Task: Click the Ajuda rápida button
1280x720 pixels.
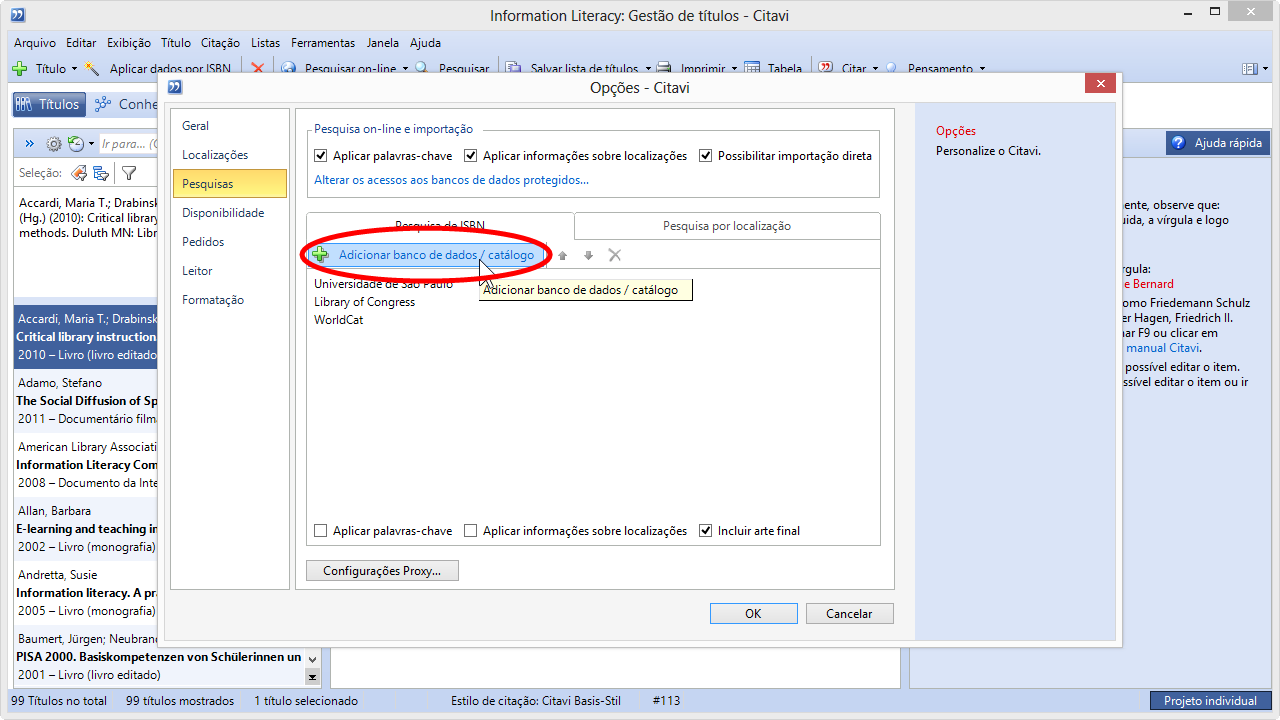Action: (x=1218, y=143)
